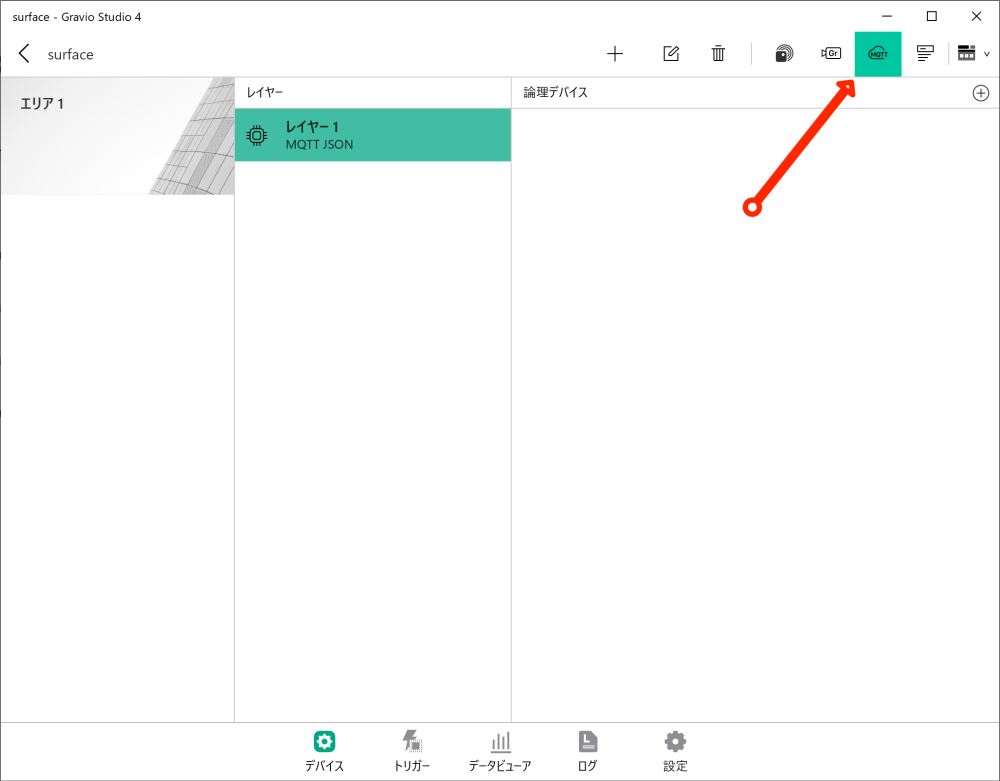Open the データビューア tab
1000x781 pixels.
(500, 750)
